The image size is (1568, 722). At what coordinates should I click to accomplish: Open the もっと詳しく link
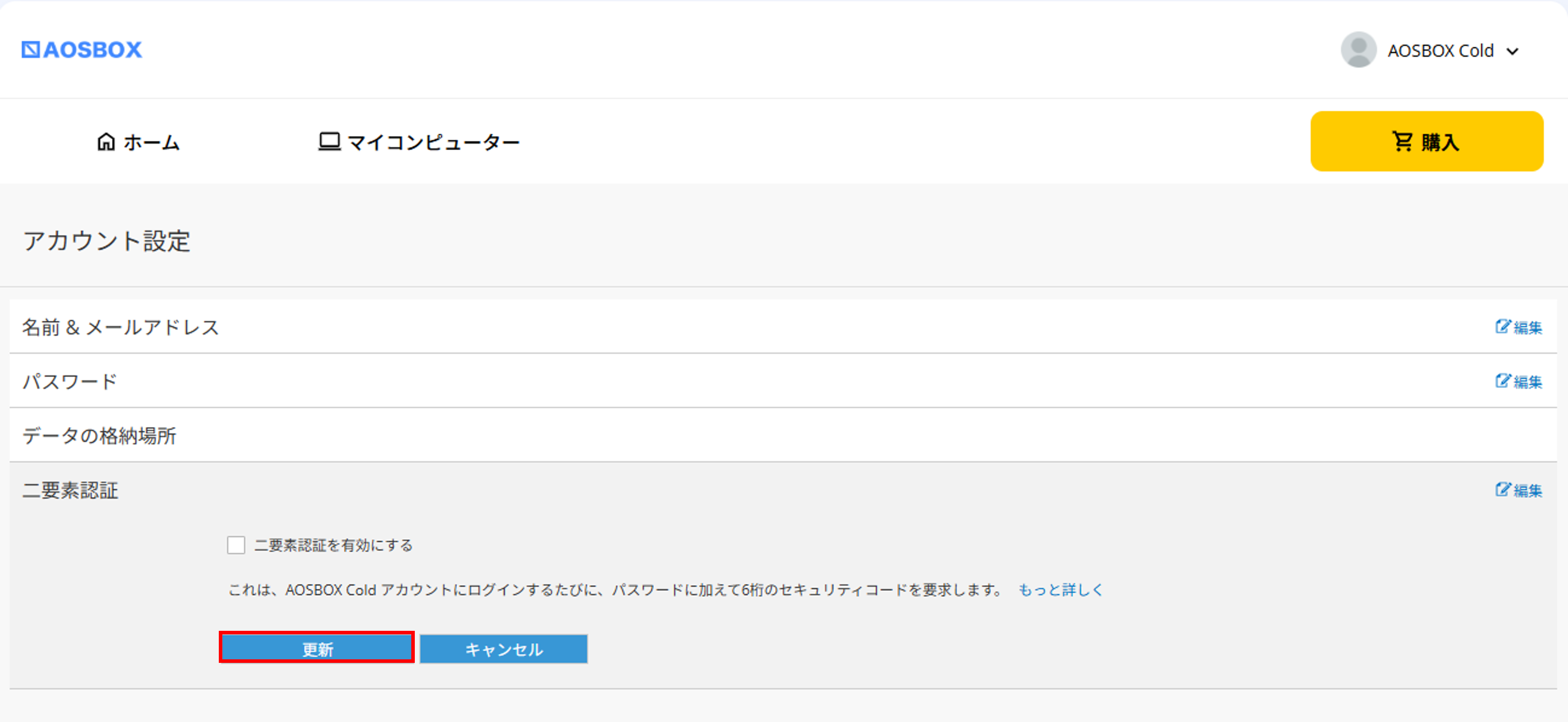(1060, 589)
